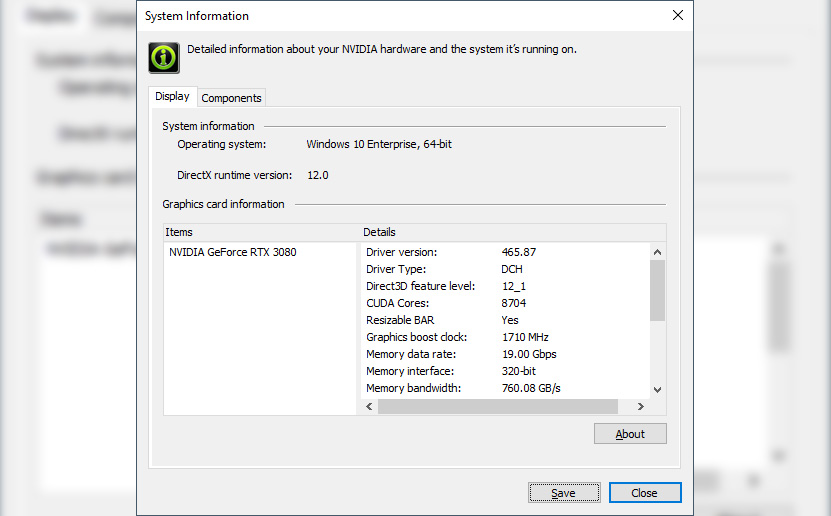Click the Items column header
Screen dimensions: 831x516
tap(260, 232)
